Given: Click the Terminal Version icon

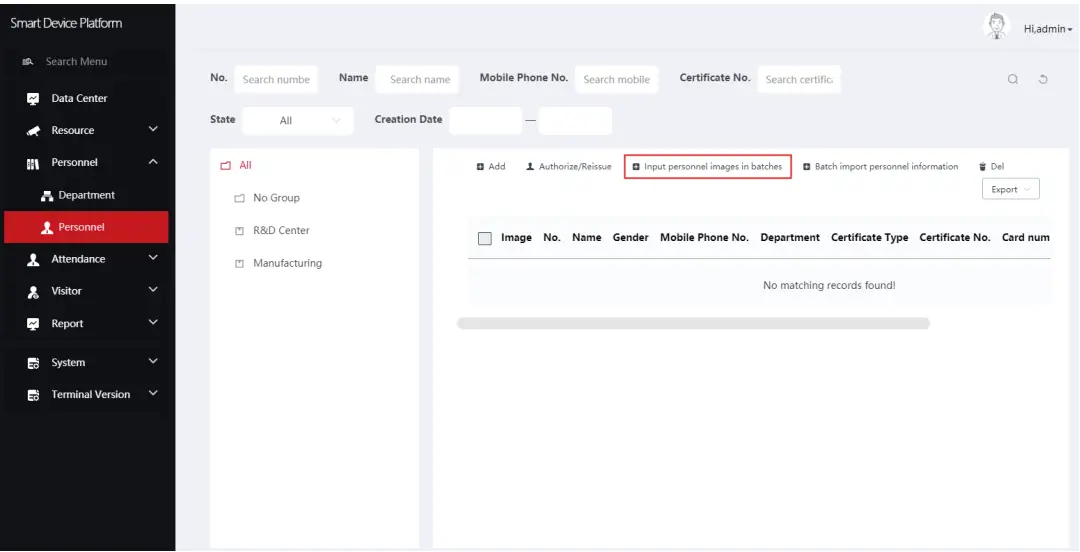Looking at the screenshot, I should pyautogui.click(x=33, y=395).
